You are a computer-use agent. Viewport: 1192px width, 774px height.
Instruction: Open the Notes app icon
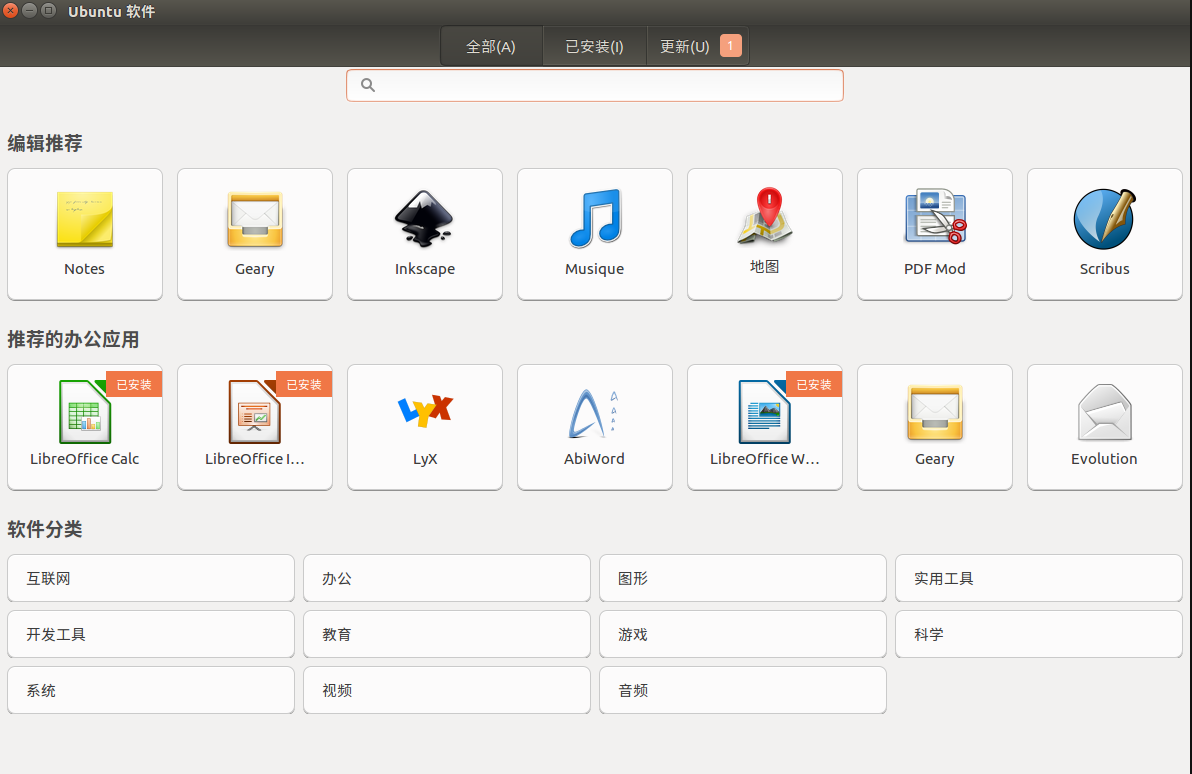(84, 219)
